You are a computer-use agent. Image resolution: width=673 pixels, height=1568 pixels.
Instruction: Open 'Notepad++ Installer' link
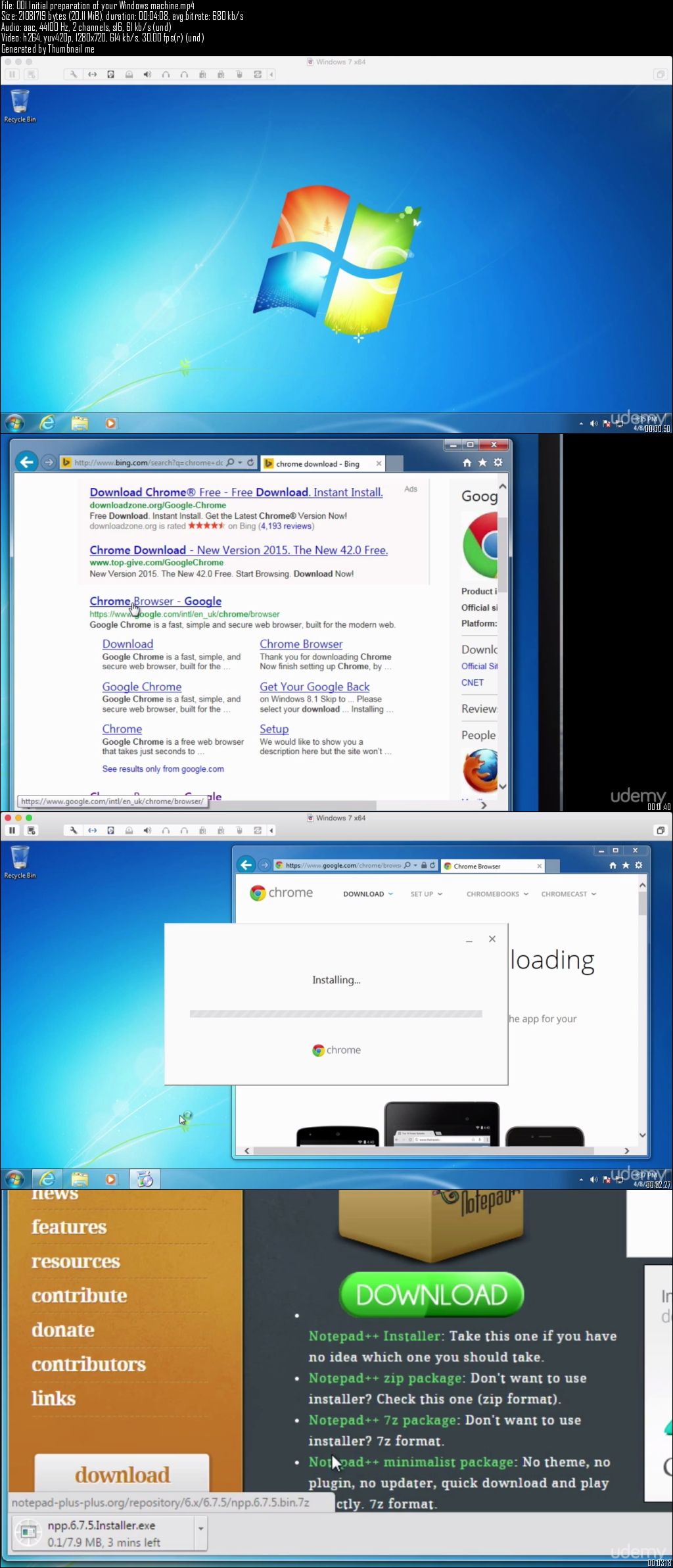coord(375,1336)
